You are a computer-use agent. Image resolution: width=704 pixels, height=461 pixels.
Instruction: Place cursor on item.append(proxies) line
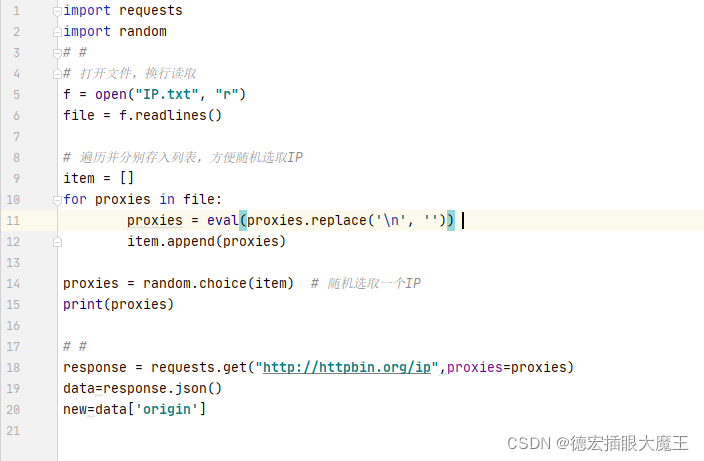click(x=206, y=242)
